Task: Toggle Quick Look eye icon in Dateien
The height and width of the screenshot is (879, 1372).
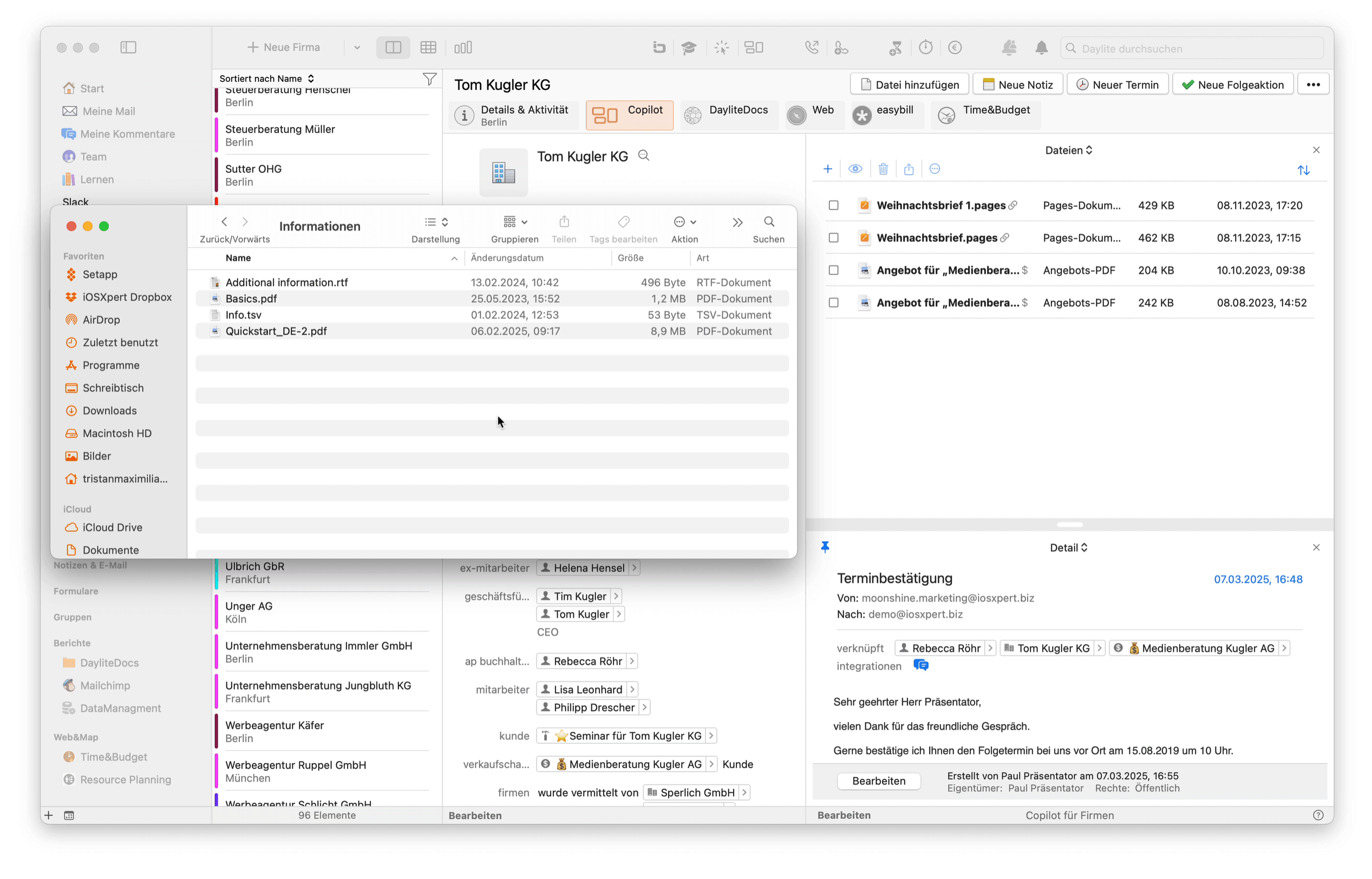Action: point(855,169)
